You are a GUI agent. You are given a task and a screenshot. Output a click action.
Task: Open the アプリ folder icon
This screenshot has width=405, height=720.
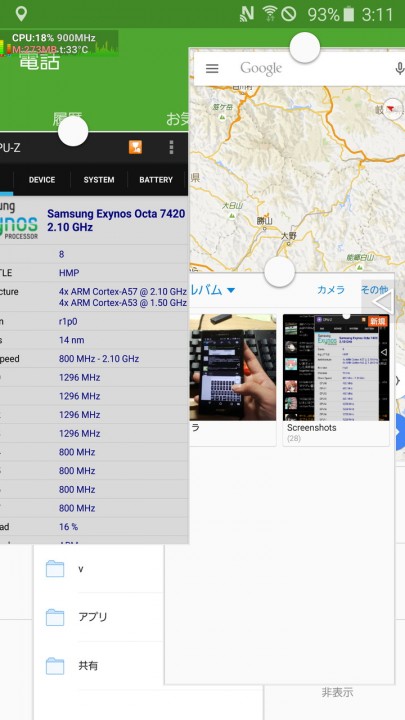click(55, 617)
